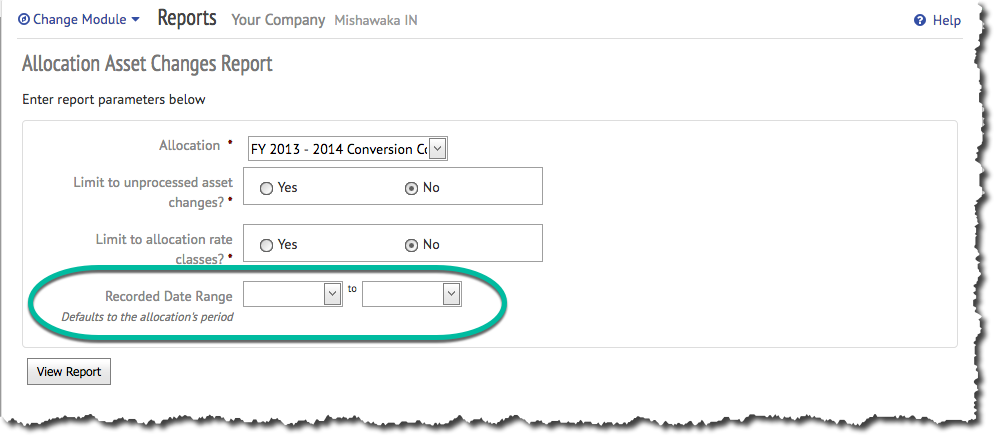Choose Yes for limit to allocation rate classes
The width and height of the screenshot is (995, 444).
pyautogui.click(x=267, y=244)
